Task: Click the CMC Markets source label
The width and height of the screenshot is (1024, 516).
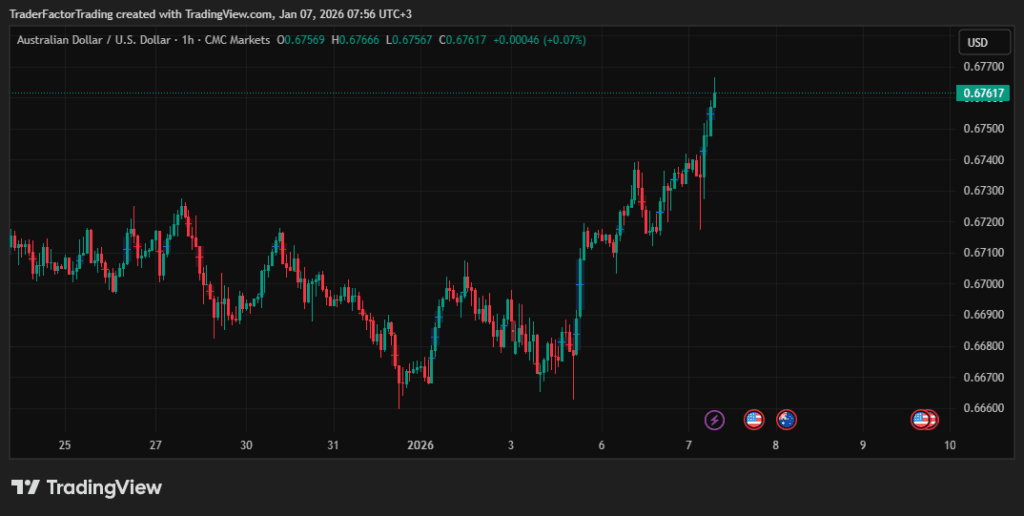Action: pyautogui.click(x=237, y=40)
